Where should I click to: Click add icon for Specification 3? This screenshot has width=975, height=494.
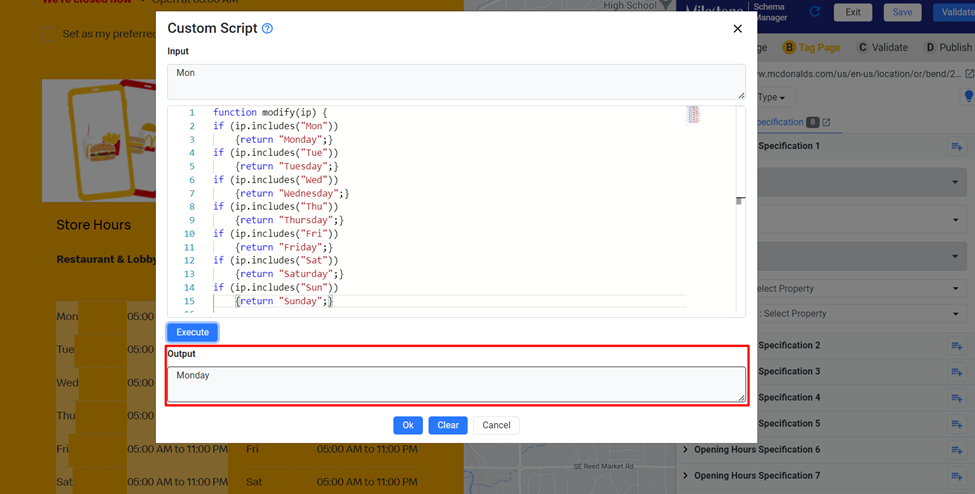point(957,371)
